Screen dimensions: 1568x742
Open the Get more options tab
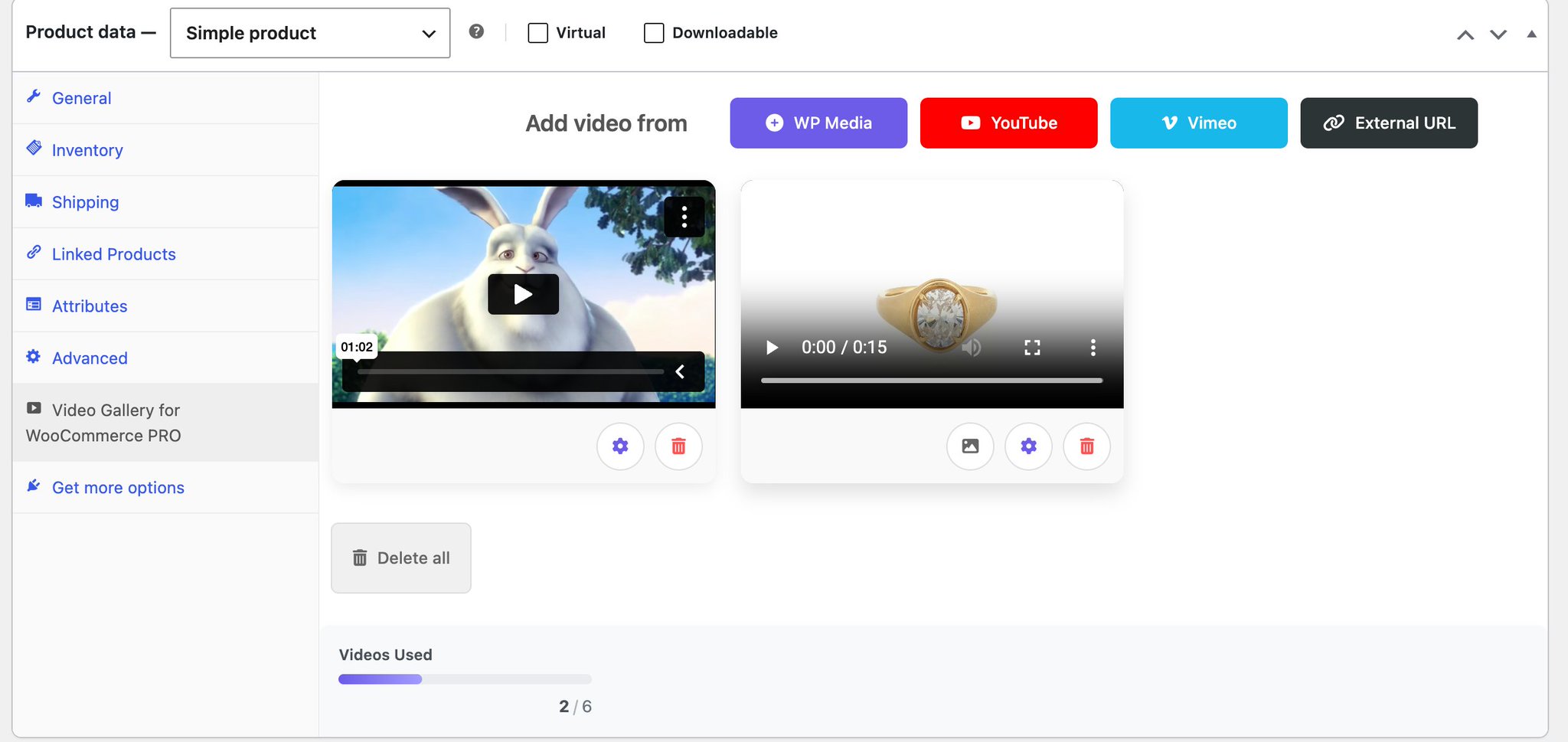165,488
